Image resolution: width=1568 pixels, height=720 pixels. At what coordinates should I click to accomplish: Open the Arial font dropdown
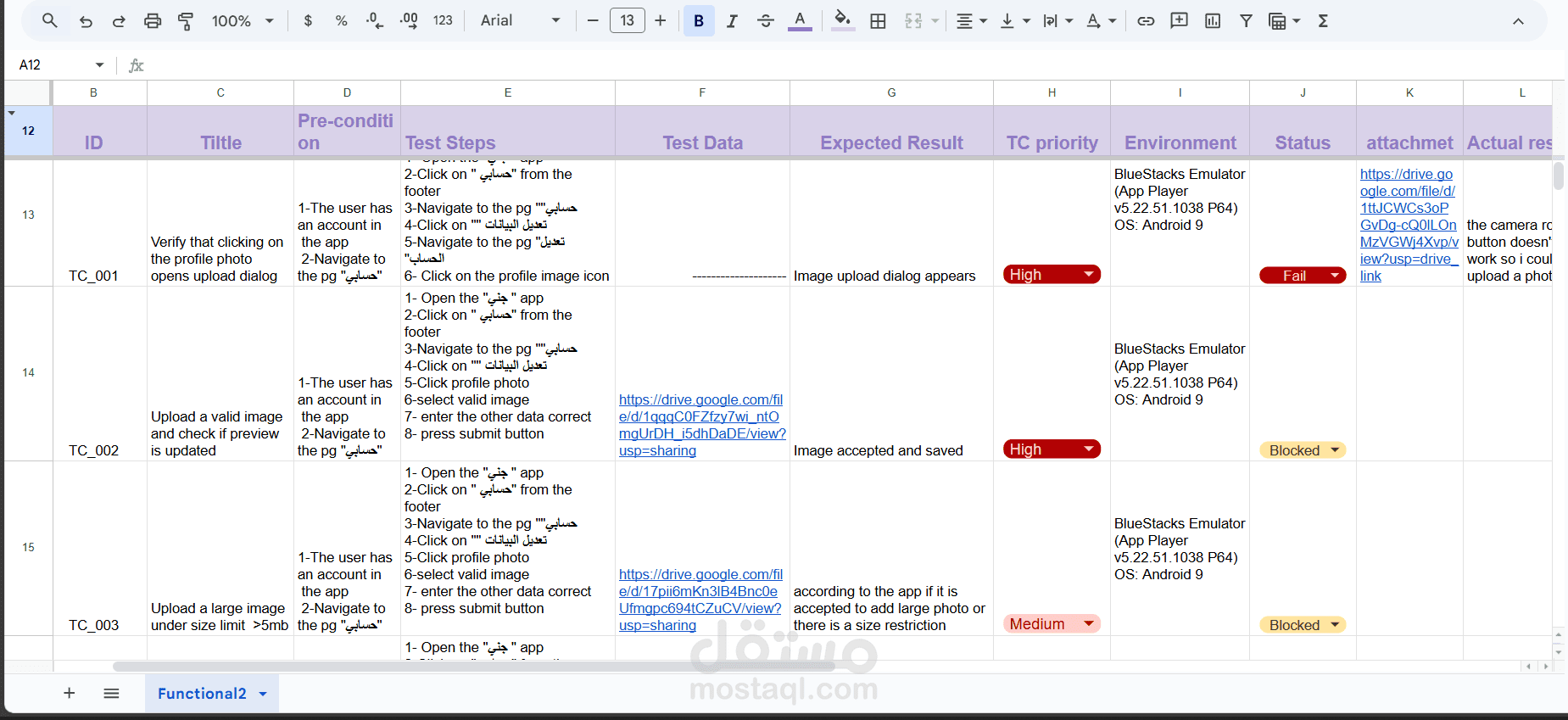[x=520, y=20]
